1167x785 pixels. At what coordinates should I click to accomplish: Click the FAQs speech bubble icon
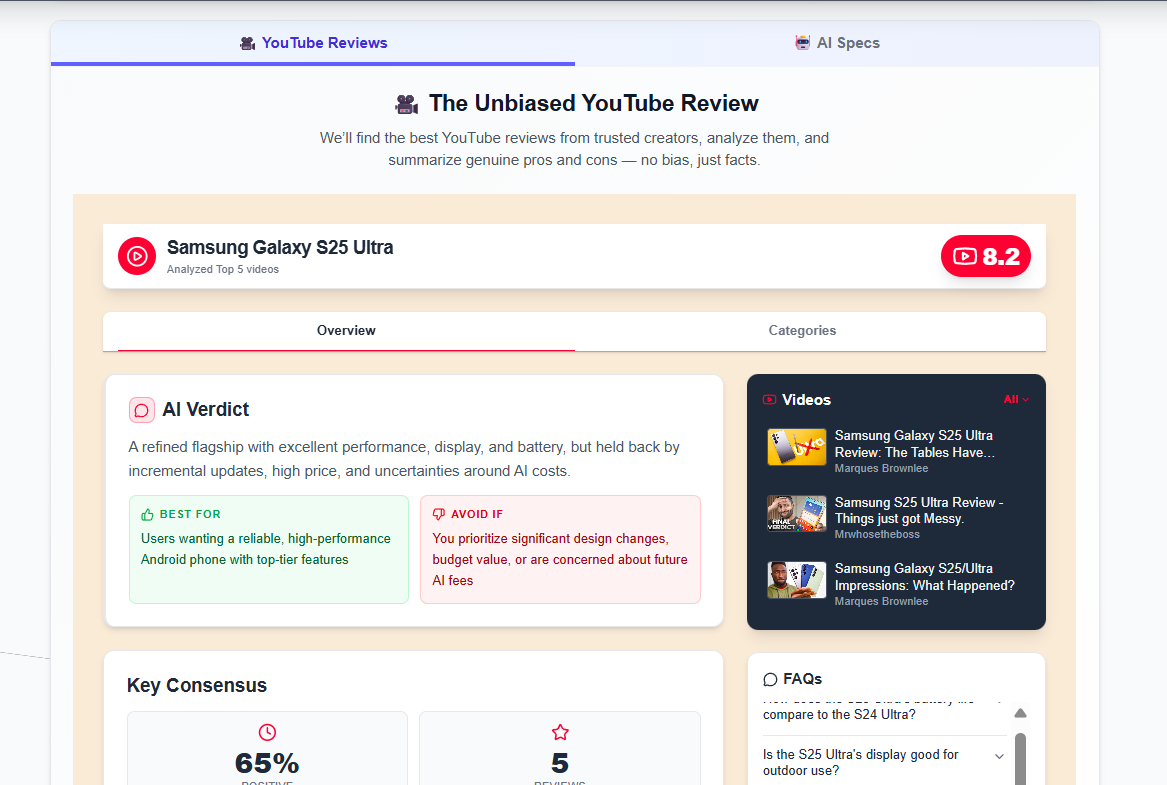(770, 679)
